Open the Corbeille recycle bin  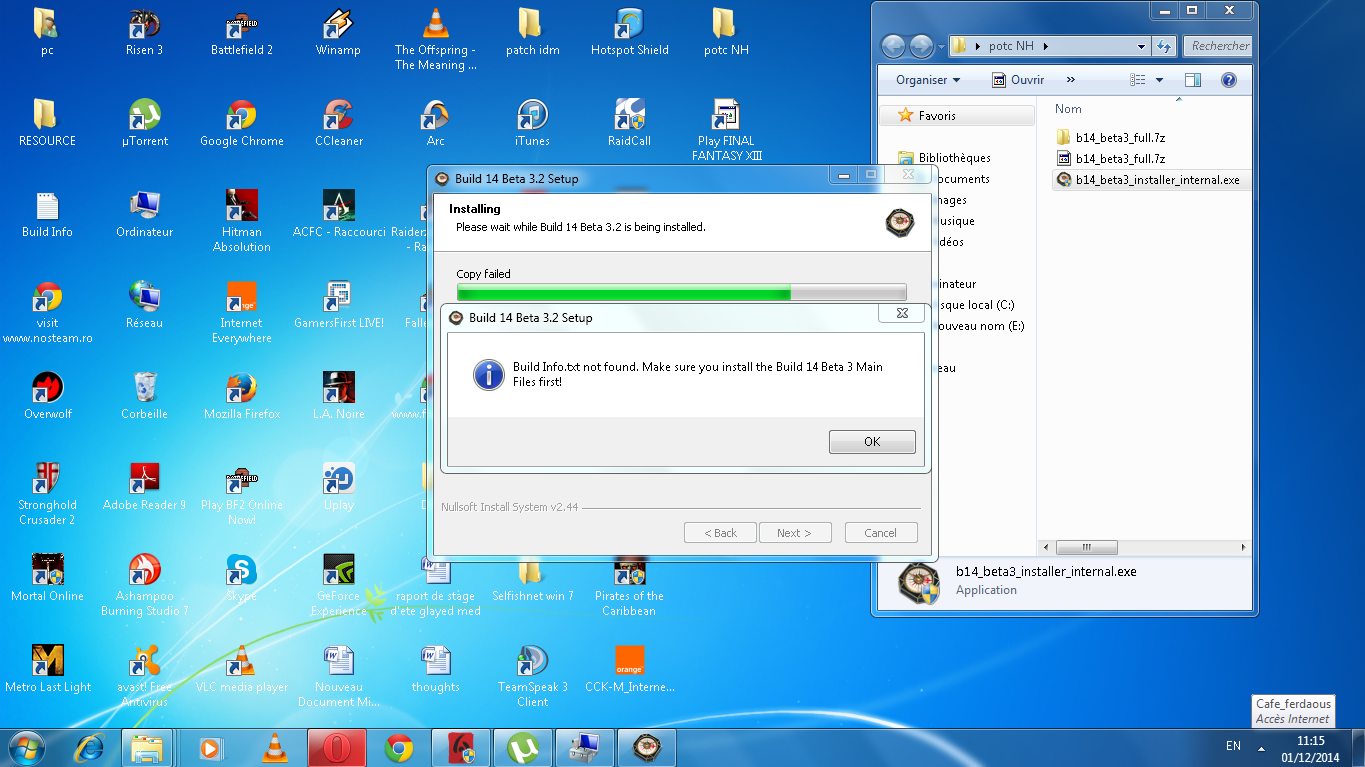144,397
